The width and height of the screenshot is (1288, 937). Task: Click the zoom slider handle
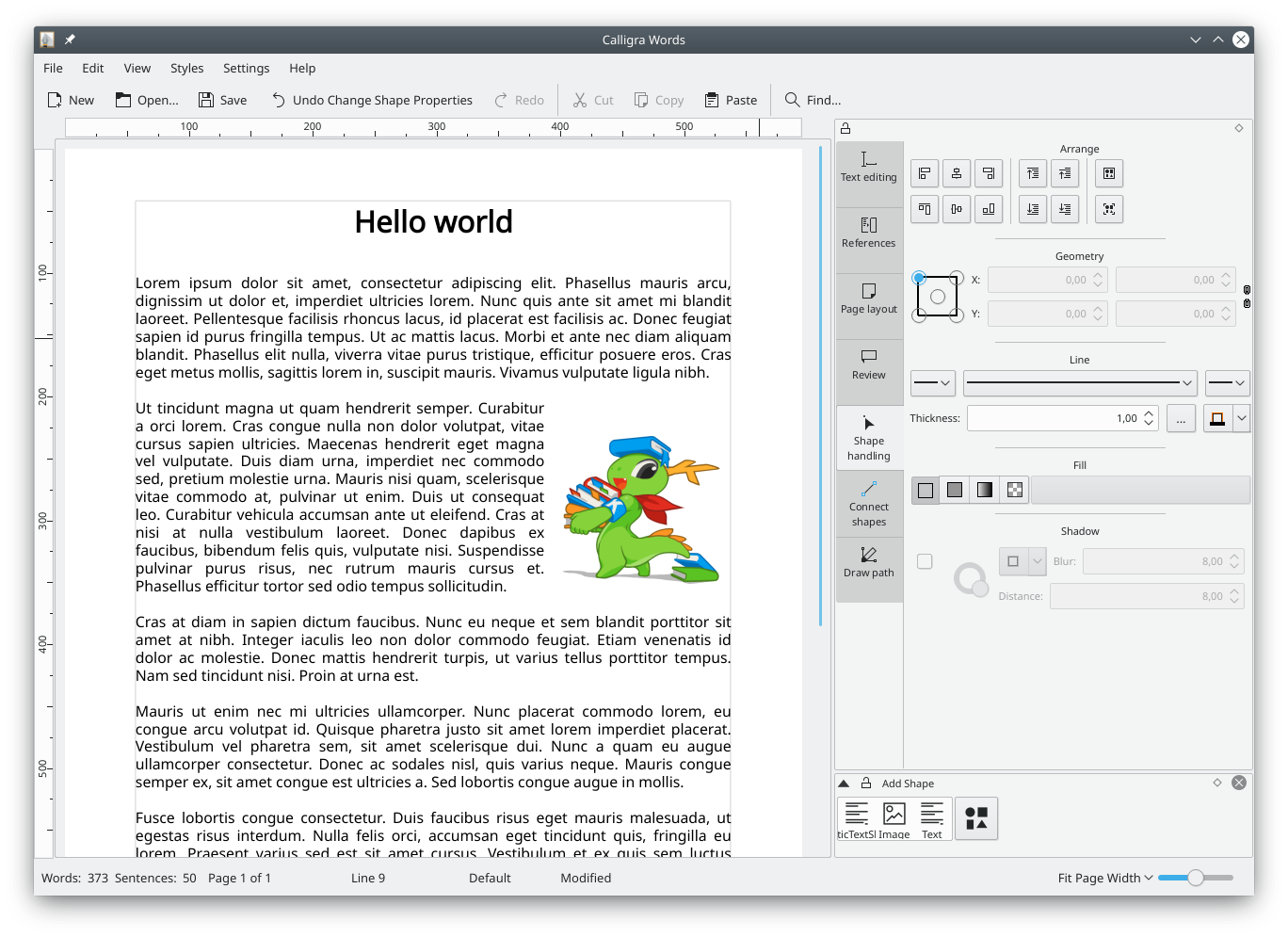[1195, 878]
